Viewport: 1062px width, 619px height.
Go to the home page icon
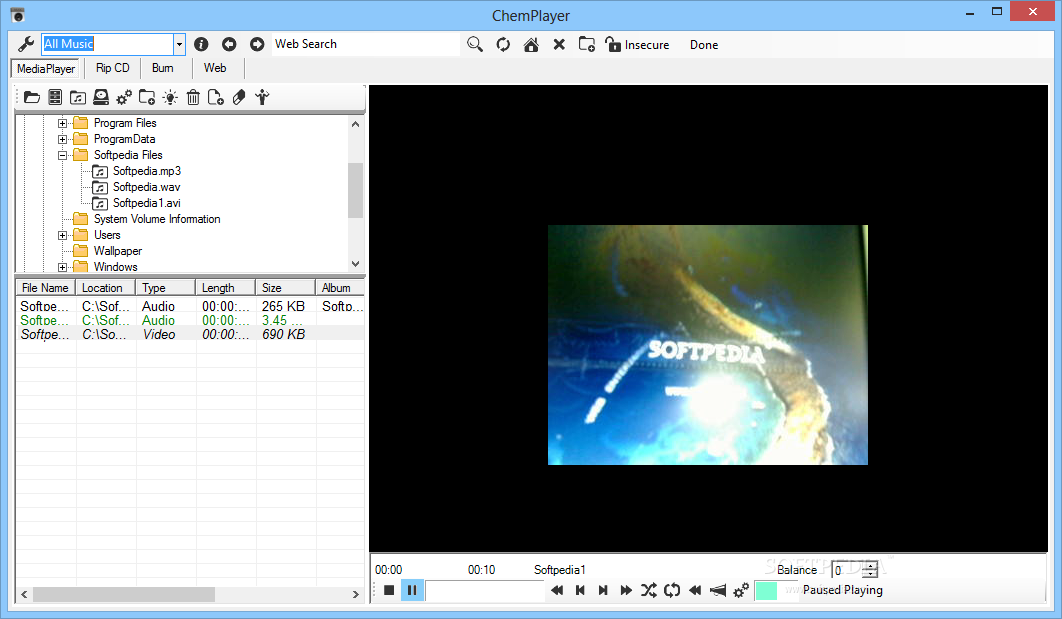[x=531, y=45]
